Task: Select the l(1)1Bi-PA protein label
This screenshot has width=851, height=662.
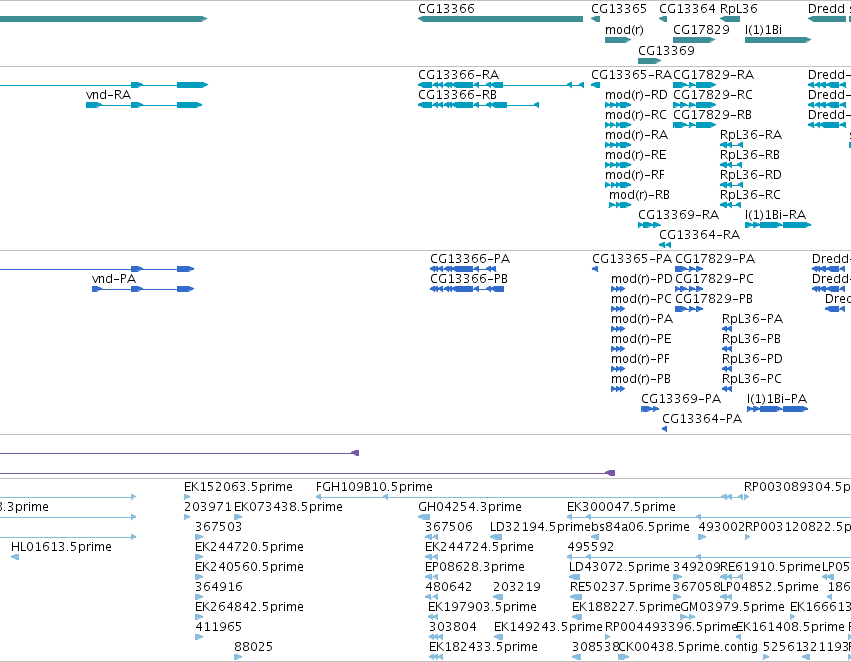Action: (x=777, y=399)
